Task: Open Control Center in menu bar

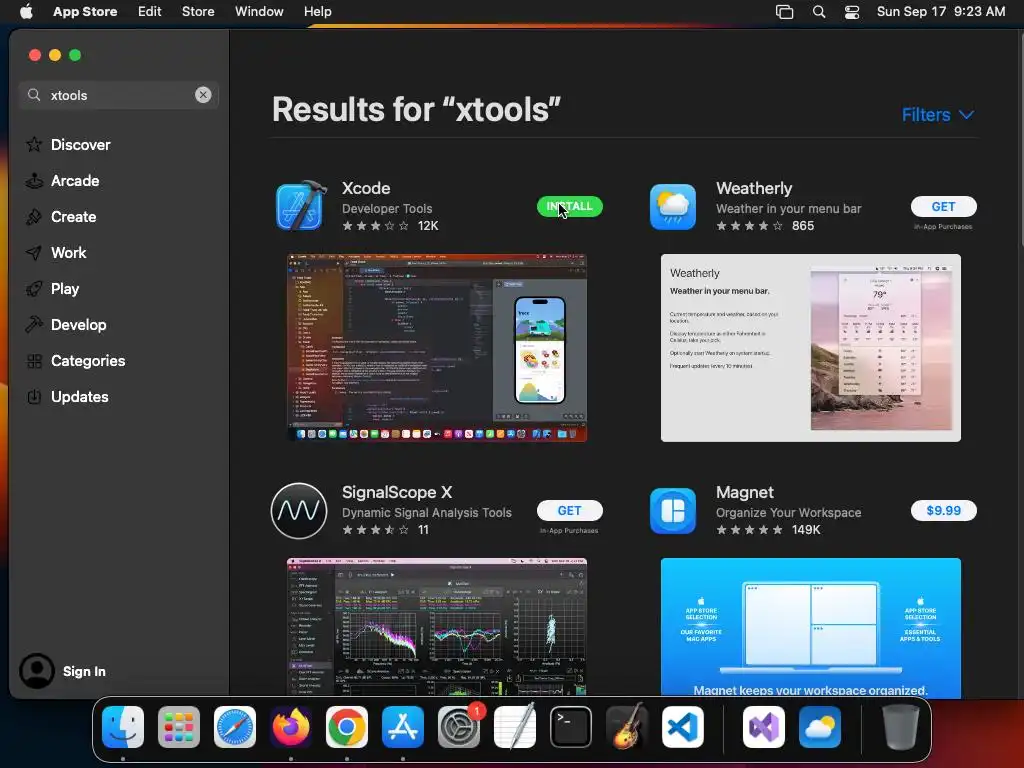Action: [x=852, y=12]
